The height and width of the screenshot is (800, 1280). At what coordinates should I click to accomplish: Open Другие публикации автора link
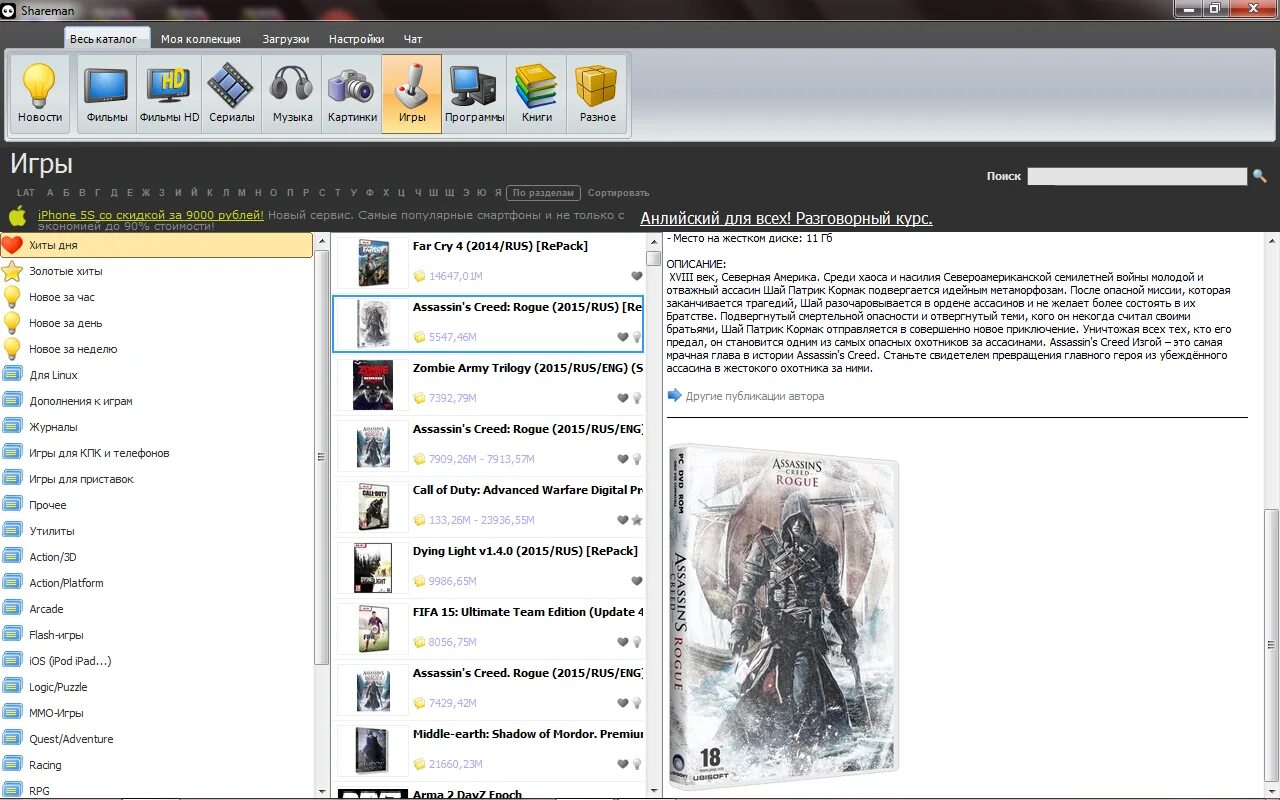point(755,396)
